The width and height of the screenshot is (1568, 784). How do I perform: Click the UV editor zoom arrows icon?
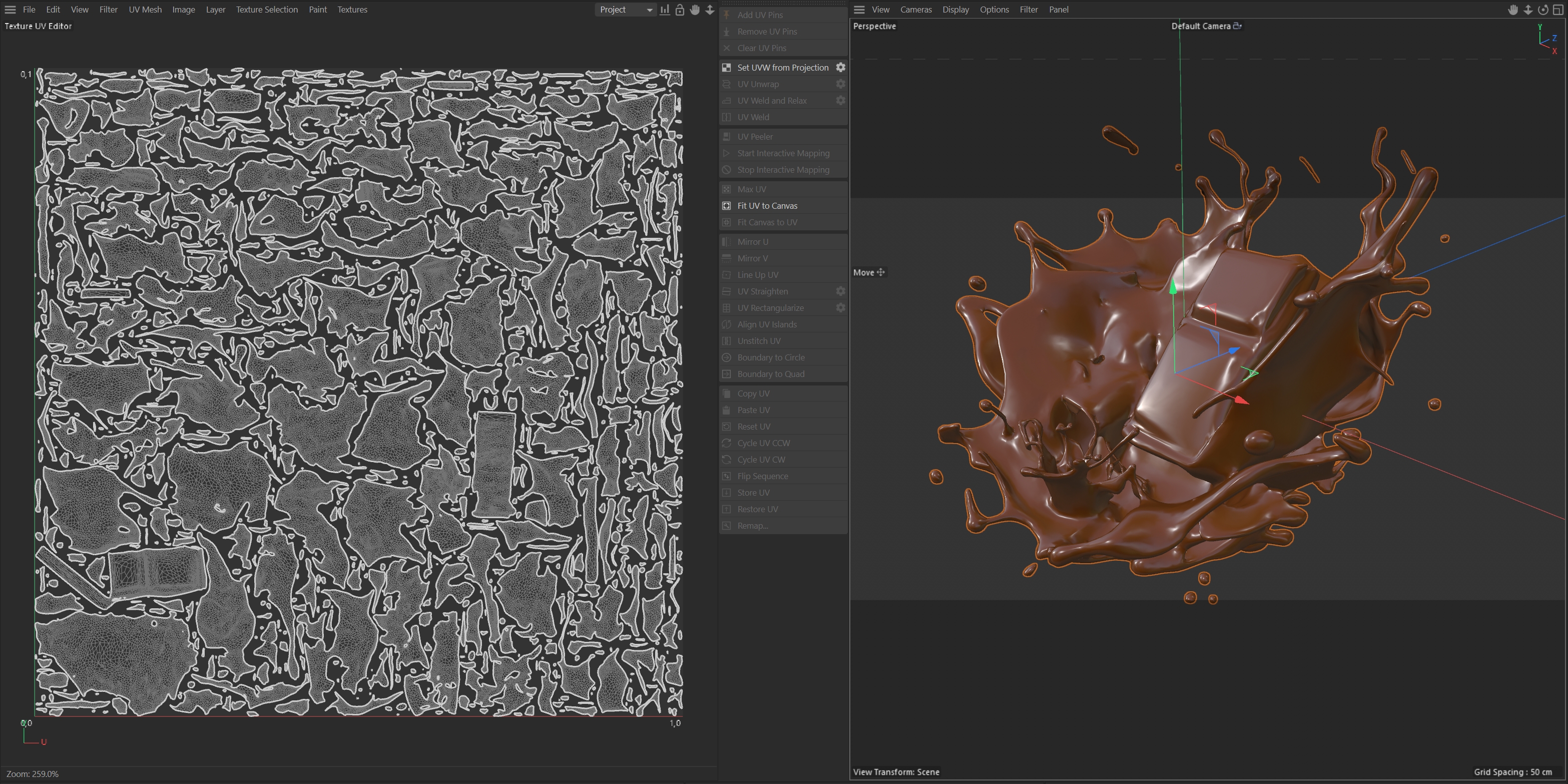tap(710, 10)
